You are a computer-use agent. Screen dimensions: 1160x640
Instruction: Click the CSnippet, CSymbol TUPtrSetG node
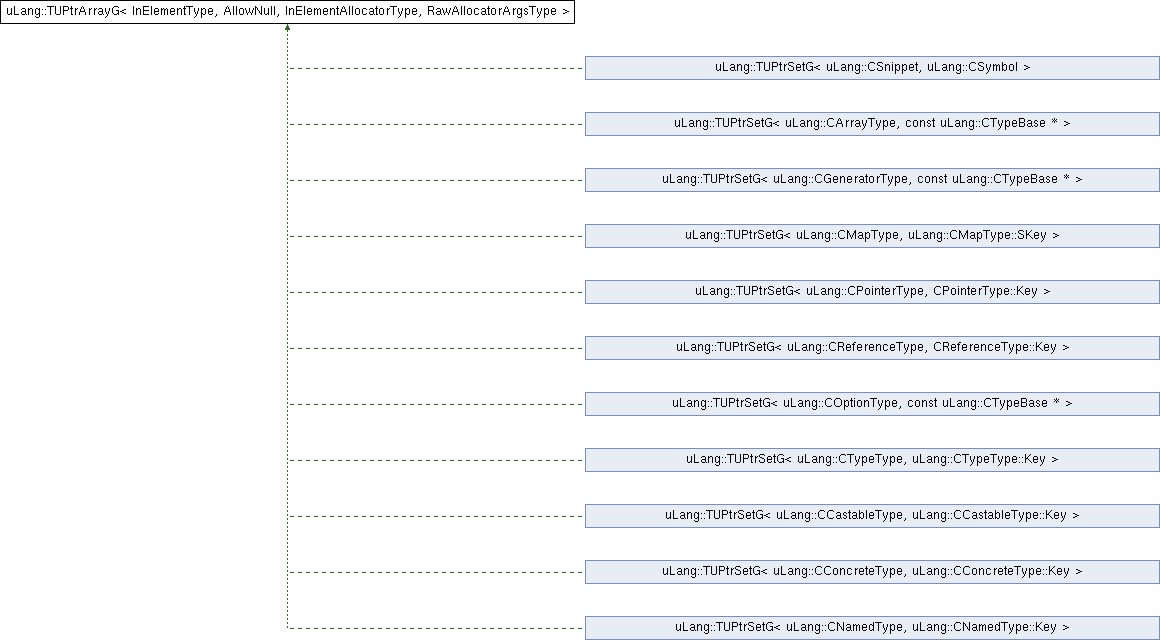(872, 68)
